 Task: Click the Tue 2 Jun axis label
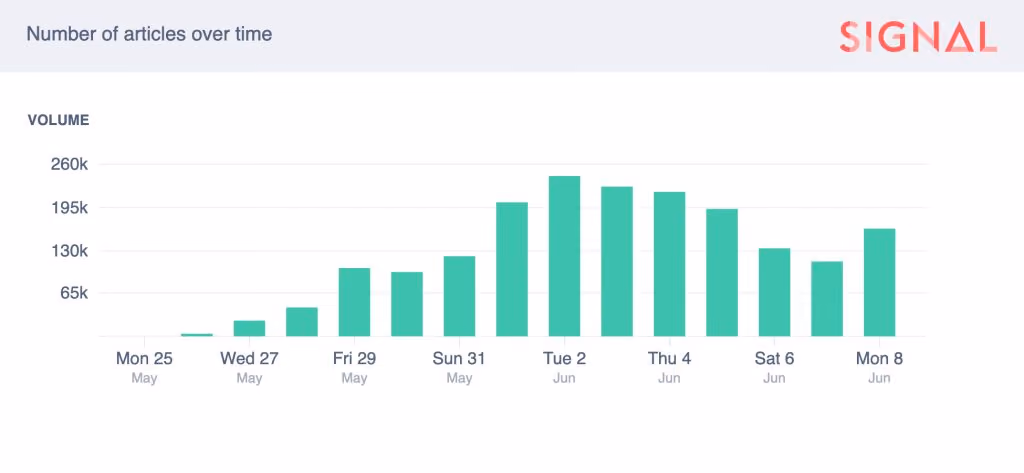click(564, 367)
